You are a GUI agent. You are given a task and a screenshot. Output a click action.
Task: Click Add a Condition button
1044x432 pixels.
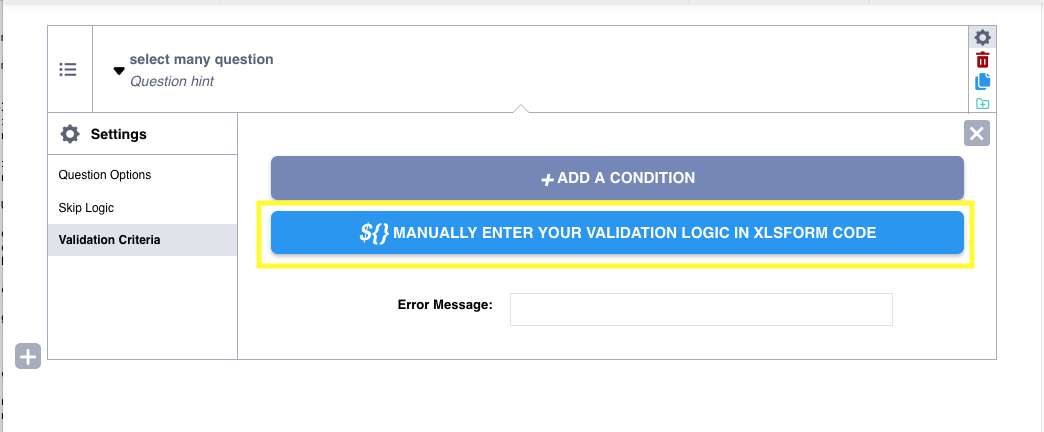[617, 178]
